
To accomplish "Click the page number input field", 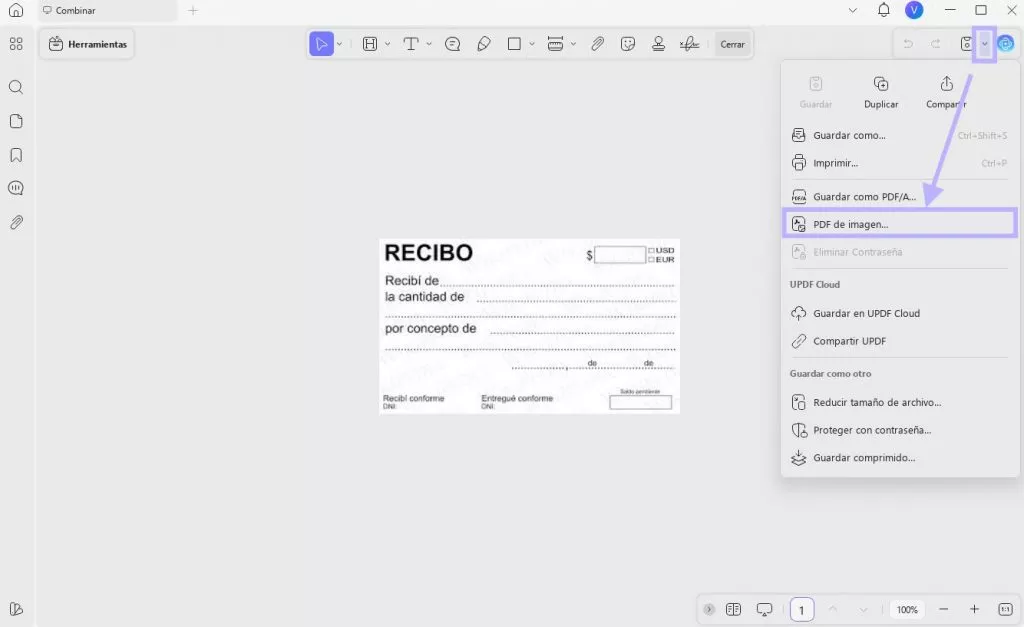I will coord(801,609).
